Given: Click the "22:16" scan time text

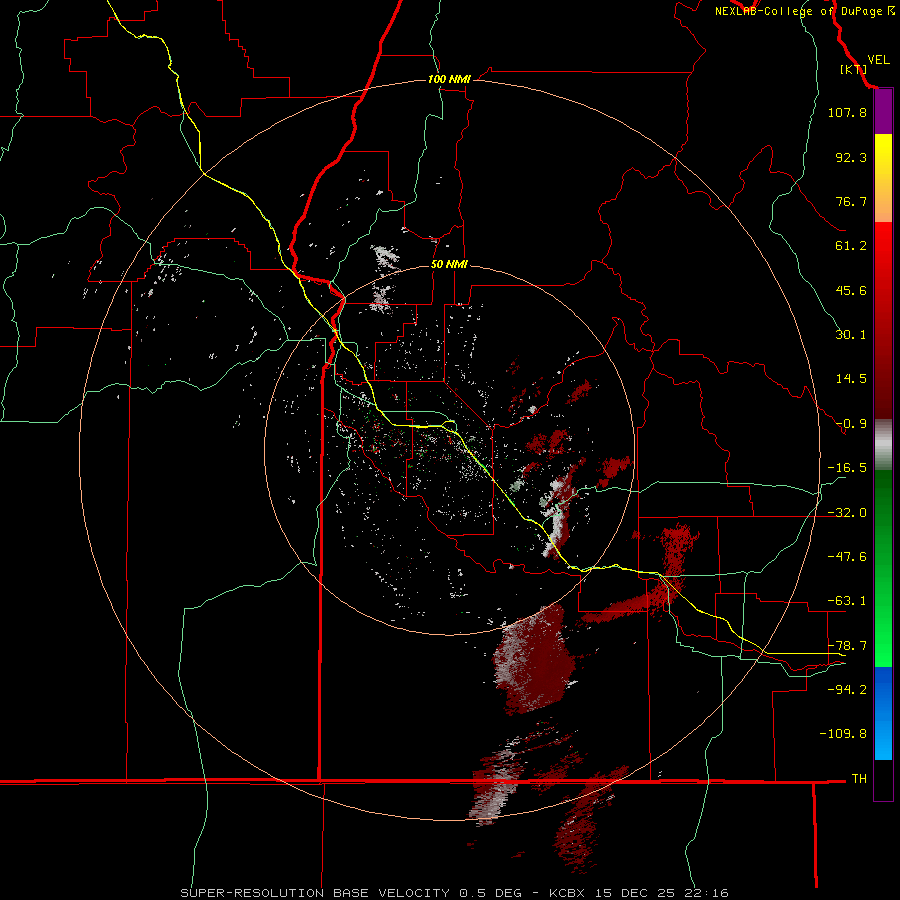Looking at the screenshot, I should point(705,893).
